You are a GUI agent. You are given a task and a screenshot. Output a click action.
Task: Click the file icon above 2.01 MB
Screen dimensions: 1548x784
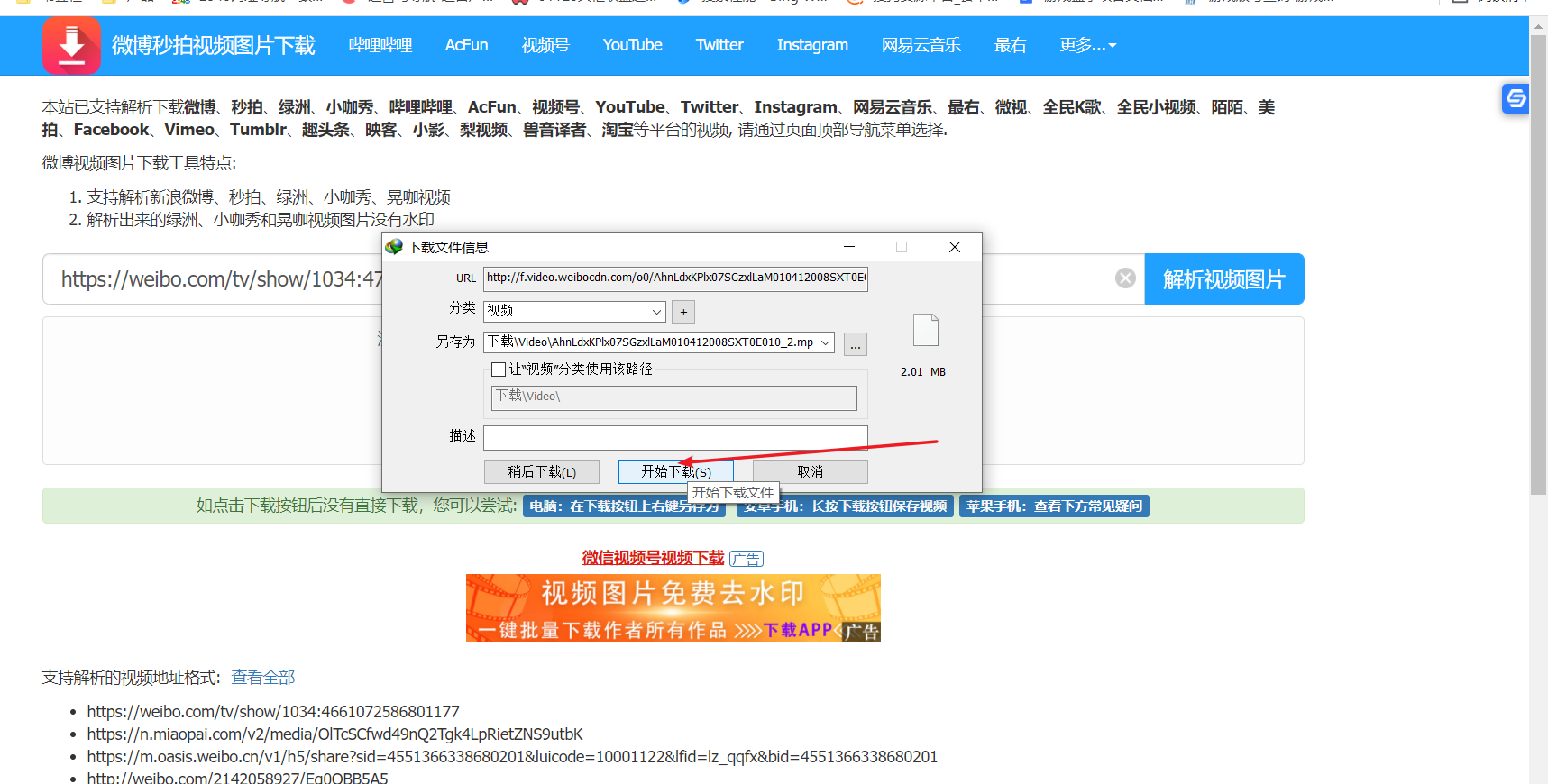click(x=925, y=330)
